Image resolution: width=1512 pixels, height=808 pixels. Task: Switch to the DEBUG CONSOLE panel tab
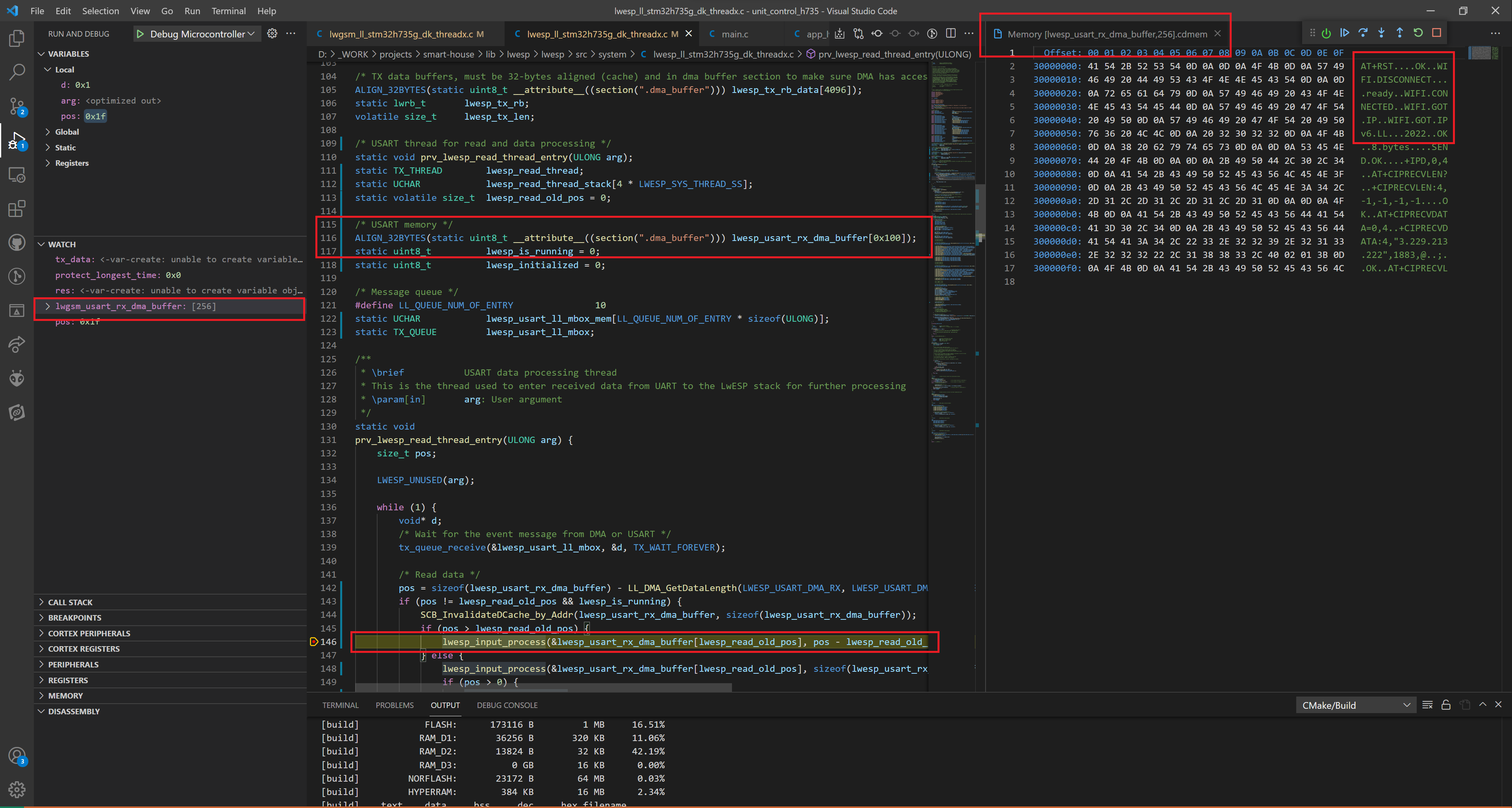tap(506, 705)
